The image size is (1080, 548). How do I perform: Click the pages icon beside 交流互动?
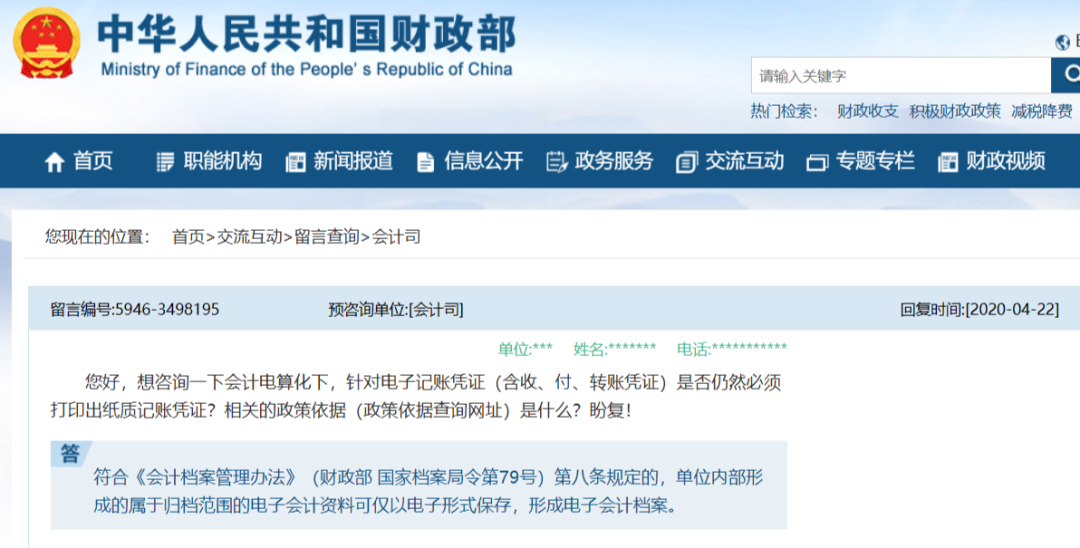click(x=687, y=162)
